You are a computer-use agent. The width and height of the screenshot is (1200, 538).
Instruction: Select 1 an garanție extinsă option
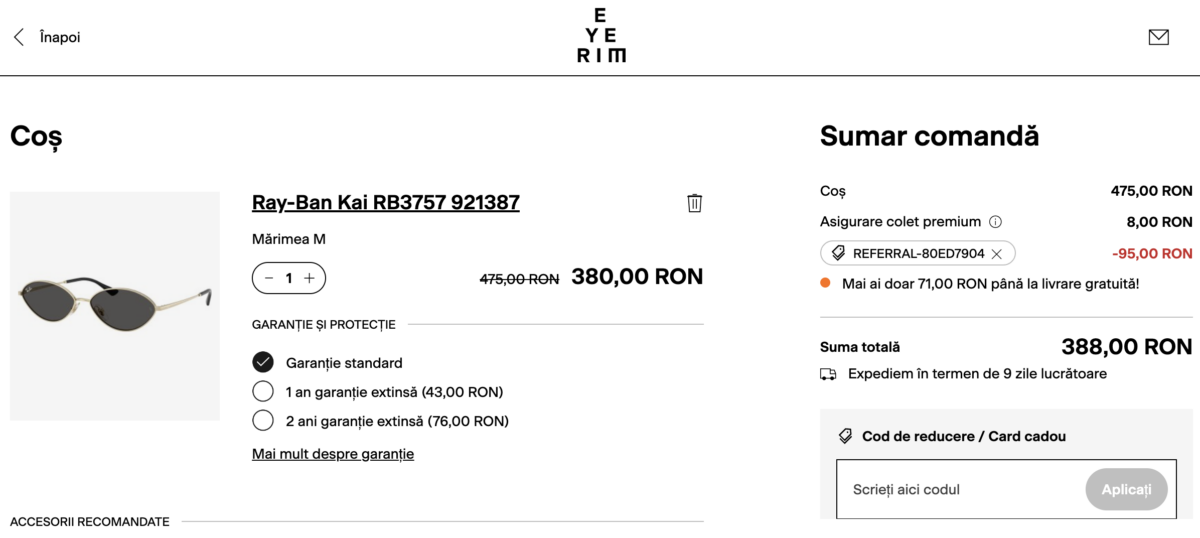(263, 391)
